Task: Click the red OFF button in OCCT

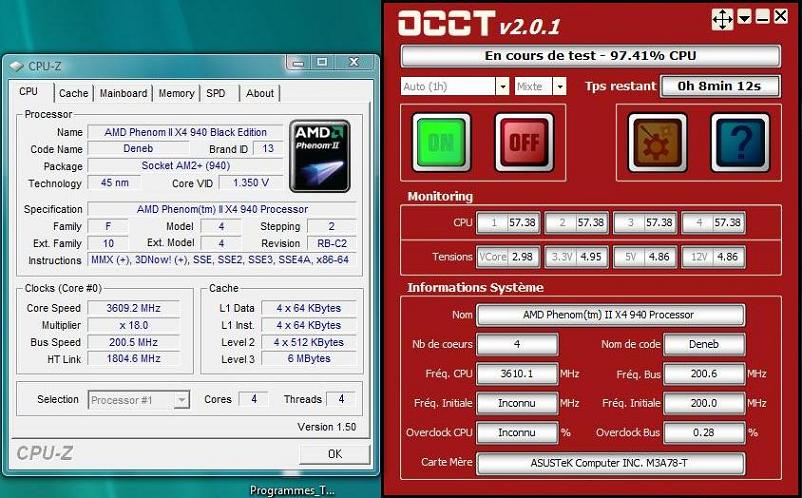Action: (524, 142)
